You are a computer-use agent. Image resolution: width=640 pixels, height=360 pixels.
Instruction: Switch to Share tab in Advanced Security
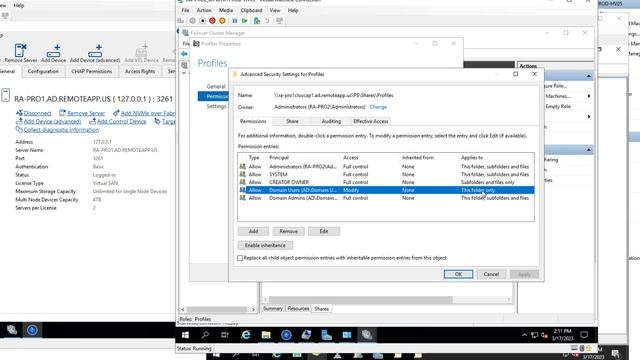(x=292, y=121)
